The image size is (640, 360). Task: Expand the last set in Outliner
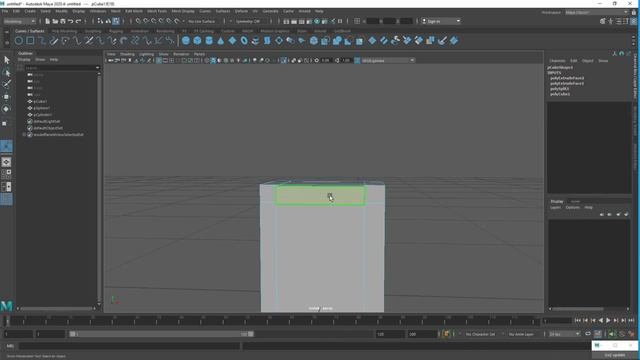[x=24, y=134]
